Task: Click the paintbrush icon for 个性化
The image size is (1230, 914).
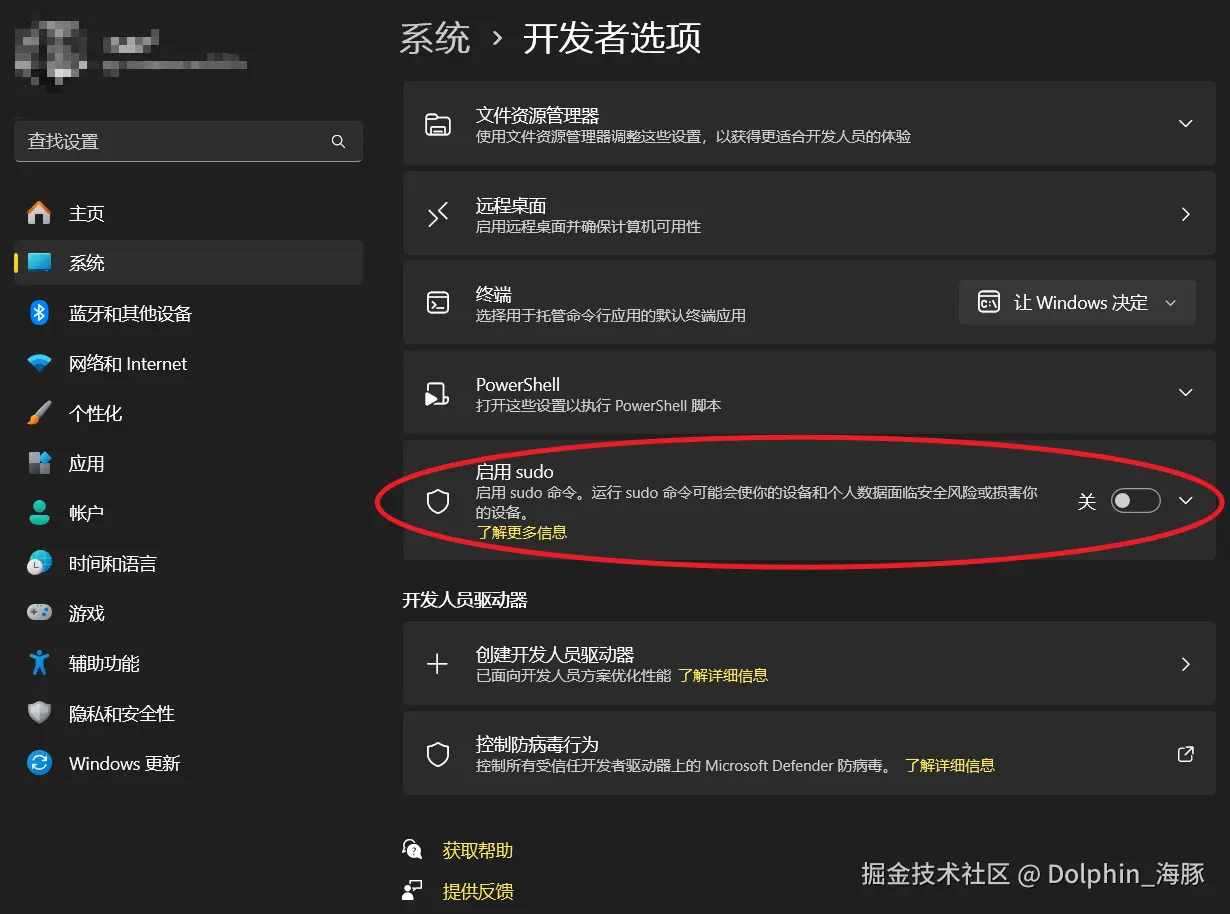Action: [x=39, y=413]
